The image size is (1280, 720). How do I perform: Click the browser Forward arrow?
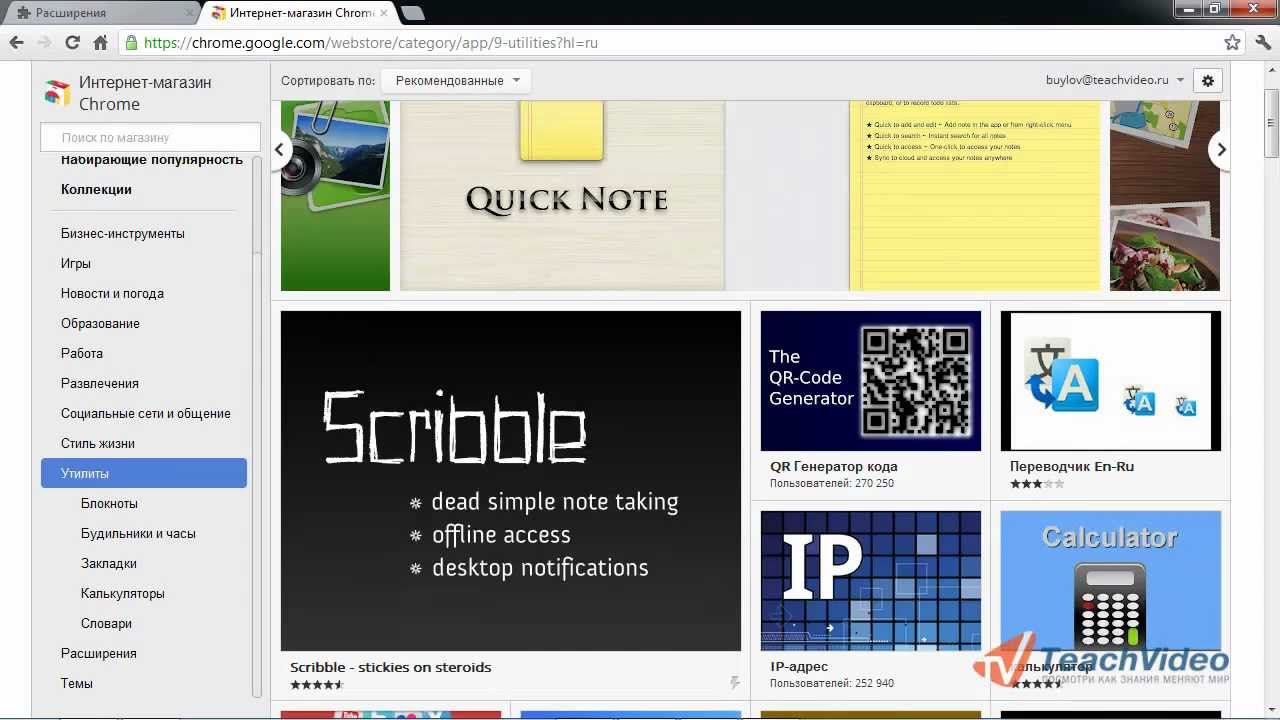44,42
